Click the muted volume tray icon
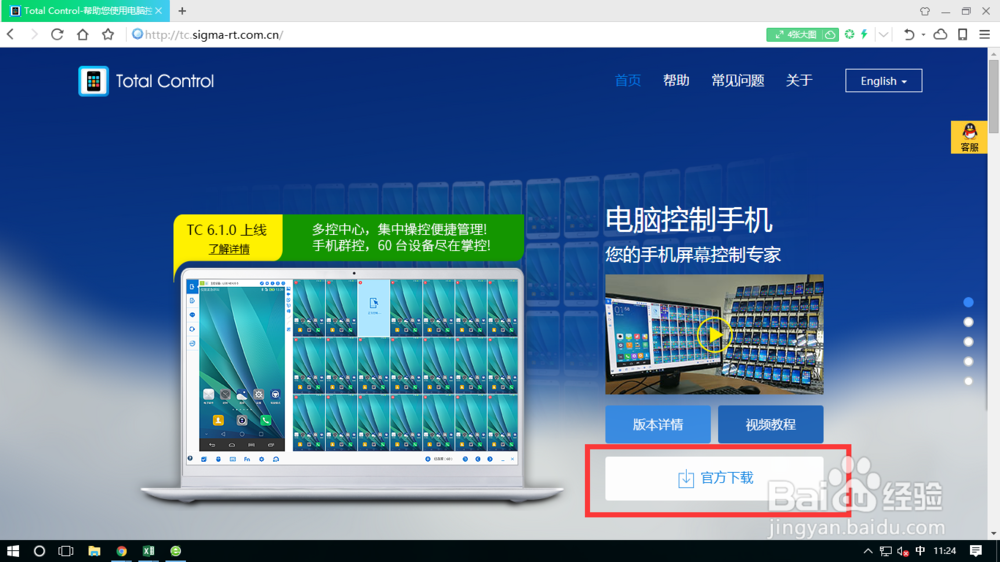This screenshot has width=1000, height=562. click(903, 551)
